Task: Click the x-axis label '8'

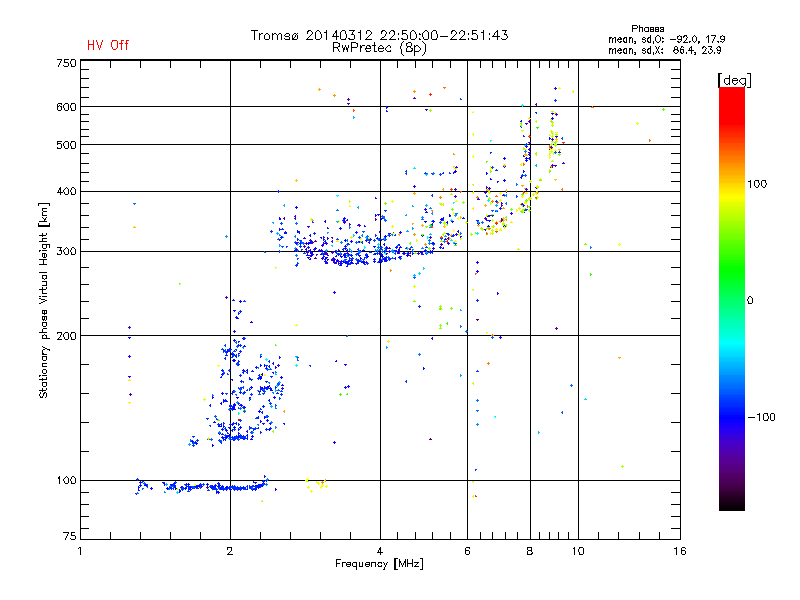Action: point(530,551)
